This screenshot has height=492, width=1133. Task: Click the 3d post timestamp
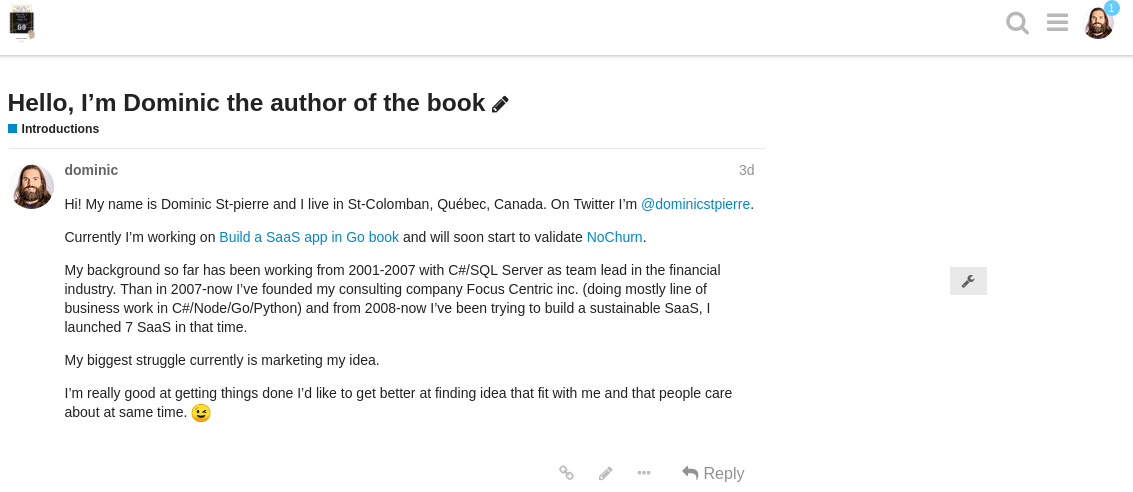(x=746, y=170)
